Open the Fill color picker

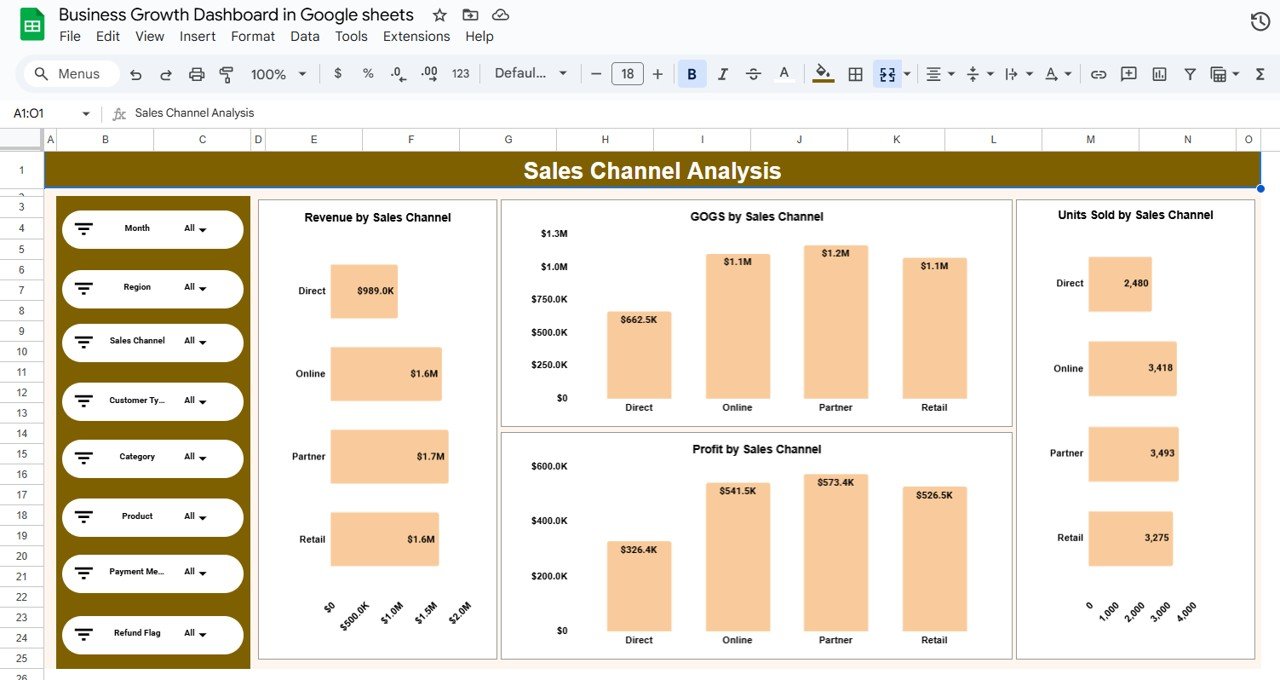click(821, 73)
